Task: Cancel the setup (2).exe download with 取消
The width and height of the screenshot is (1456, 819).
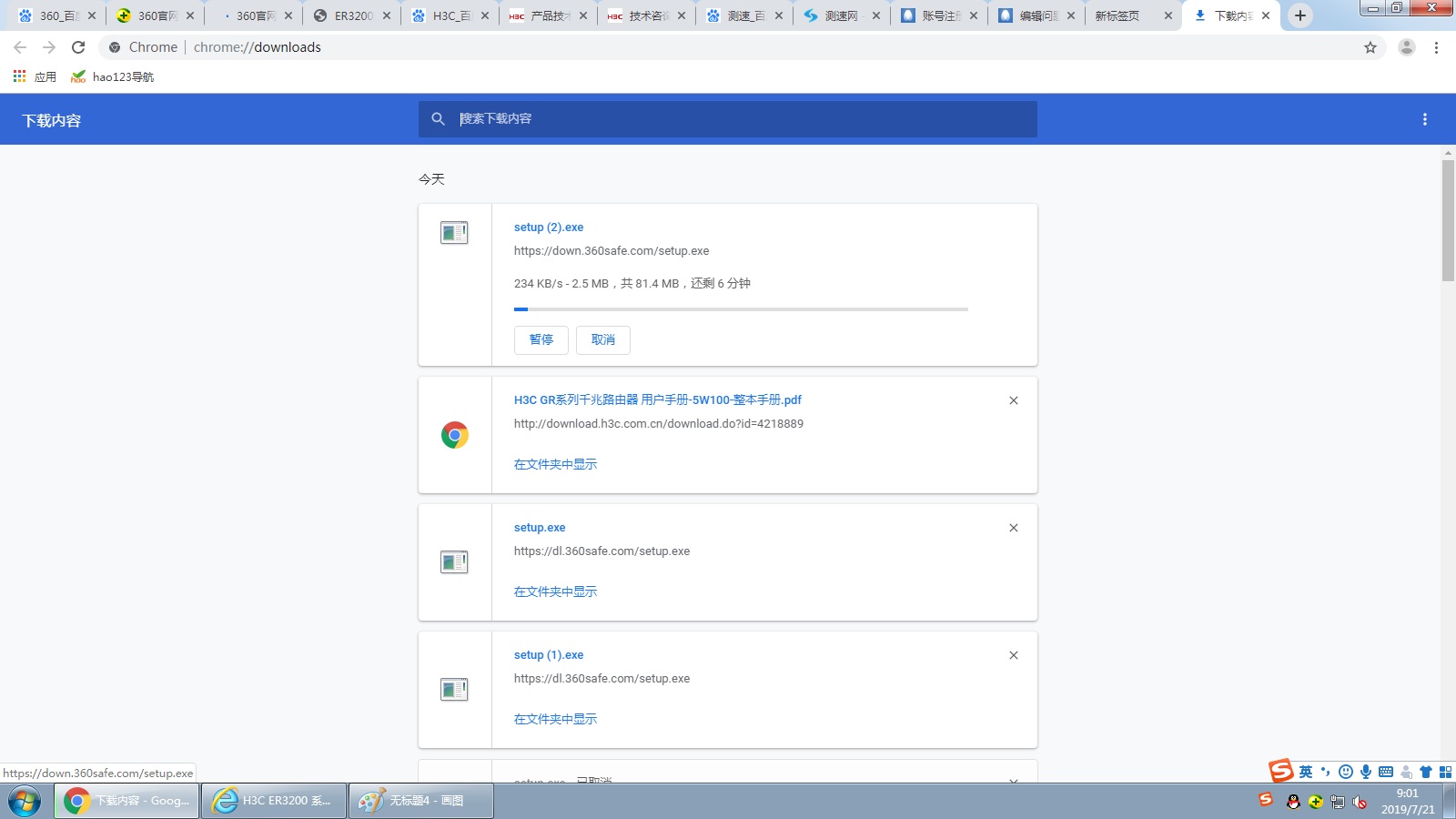Action: point(603,340)
